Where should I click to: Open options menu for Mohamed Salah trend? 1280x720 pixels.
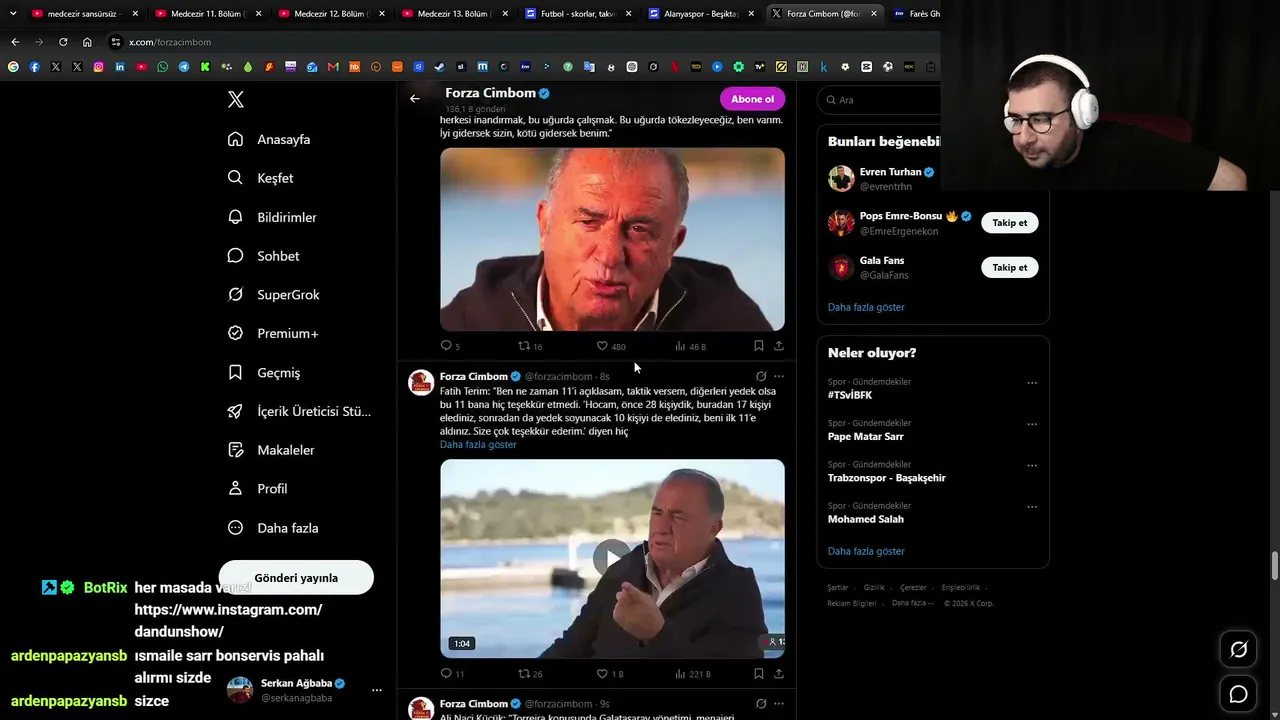(x=1032, y=507)
